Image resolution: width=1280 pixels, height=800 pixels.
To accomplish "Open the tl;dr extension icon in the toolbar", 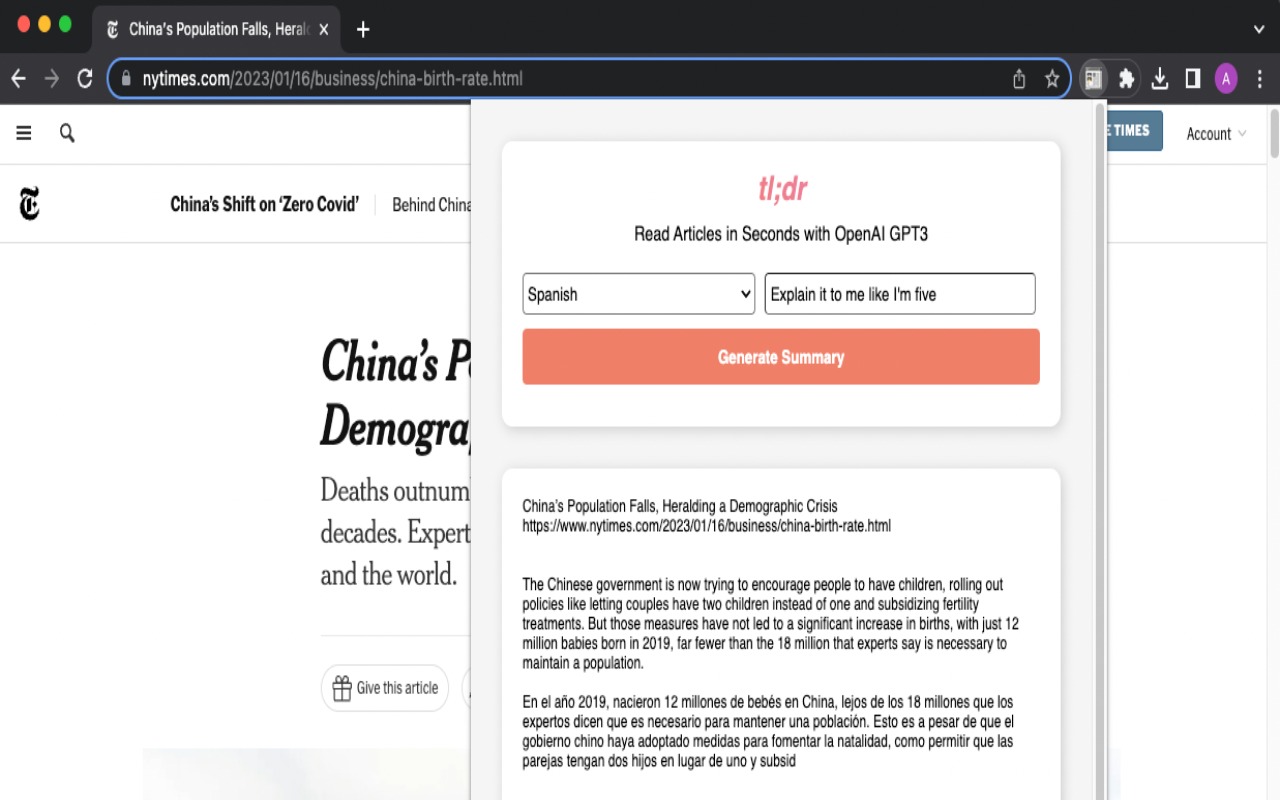I will click(x=1094, y=79).
